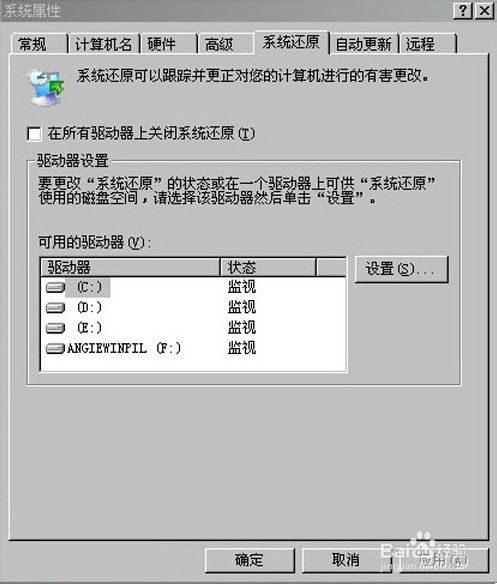The width and height of the screenshot is (497, 584).
Task: Click the ANGIEWINPIL F: drive icon
Action: click(x=55, y=349)
